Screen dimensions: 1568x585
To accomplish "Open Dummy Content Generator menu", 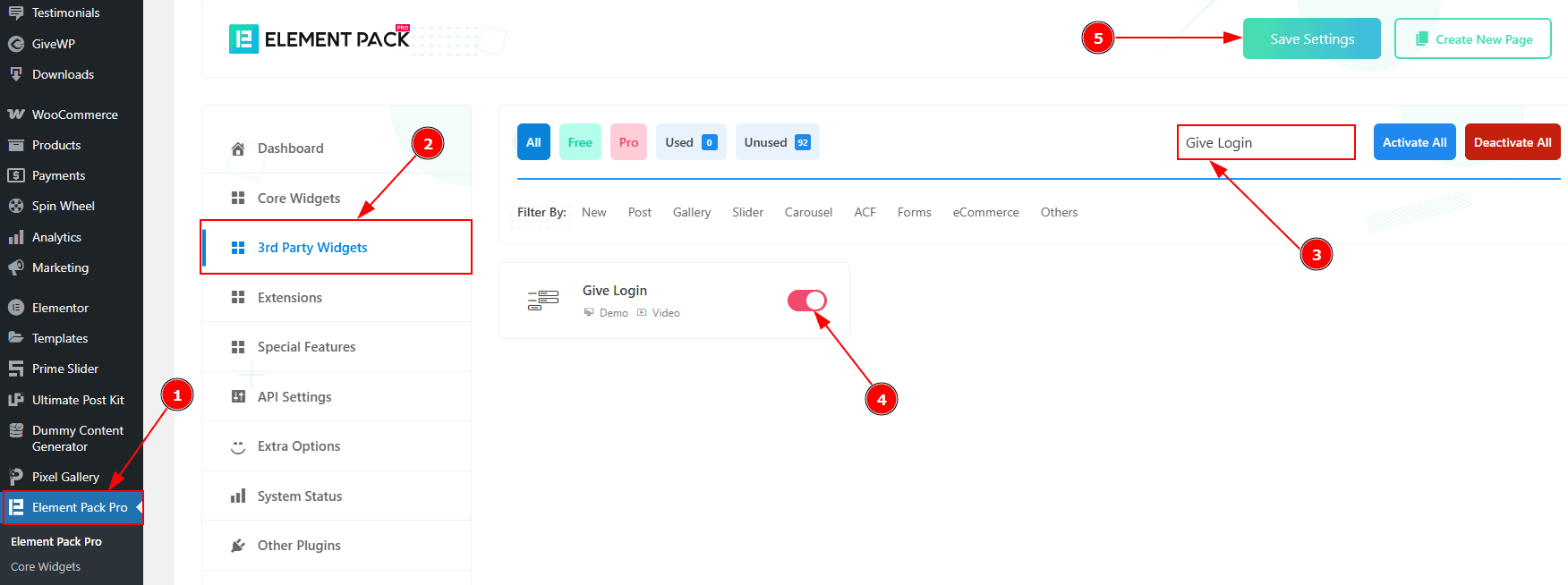I will point(72,438).
